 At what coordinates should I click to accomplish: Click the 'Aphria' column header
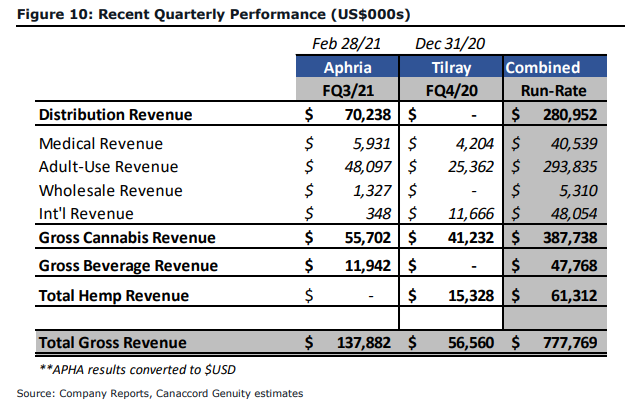click(x=348, y=67)
